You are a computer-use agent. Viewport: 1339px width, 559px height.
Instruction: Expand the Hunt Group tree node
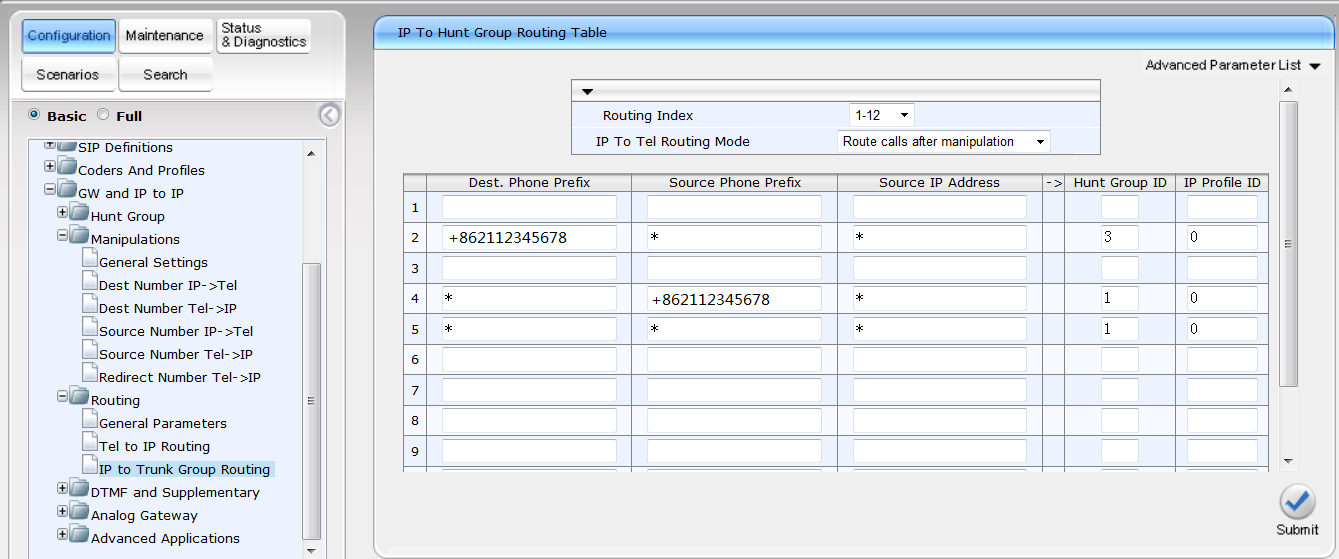pos(62,213)
